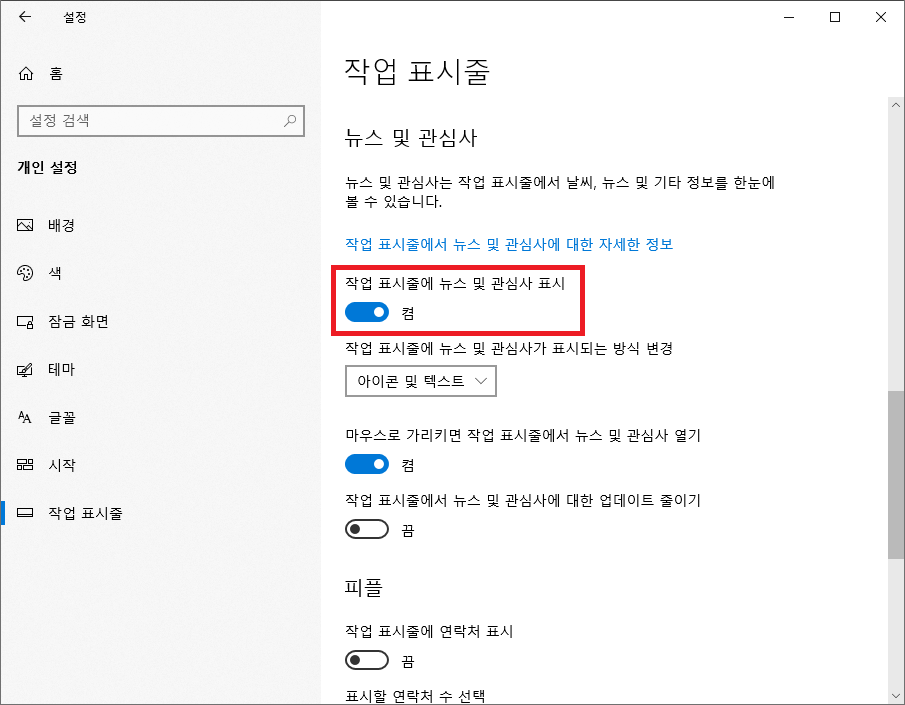Turn on 작업 표시줄에 연락처 표시 toggle
The height and width of the screenshot is (705, 905).
(x=367, y=660)
